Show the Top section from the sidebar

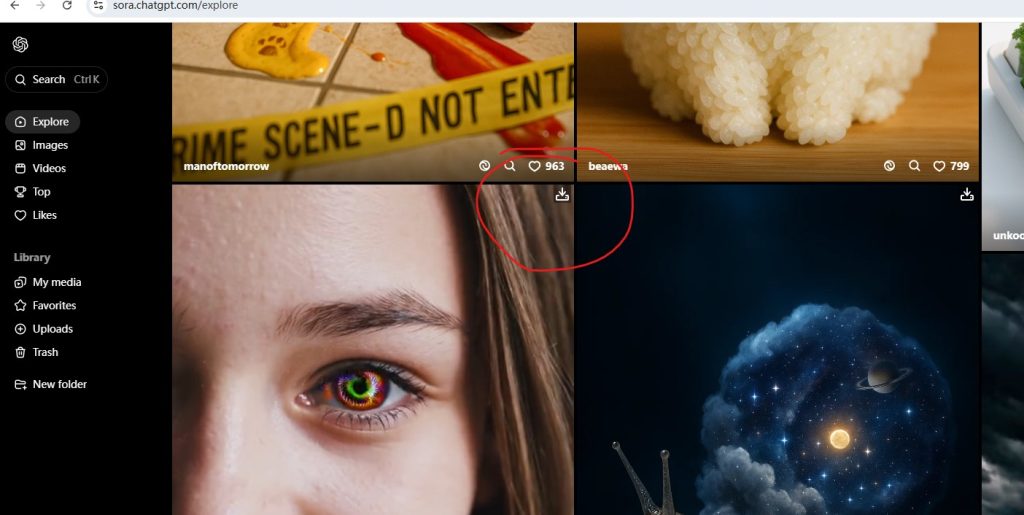tap(41, 192)
